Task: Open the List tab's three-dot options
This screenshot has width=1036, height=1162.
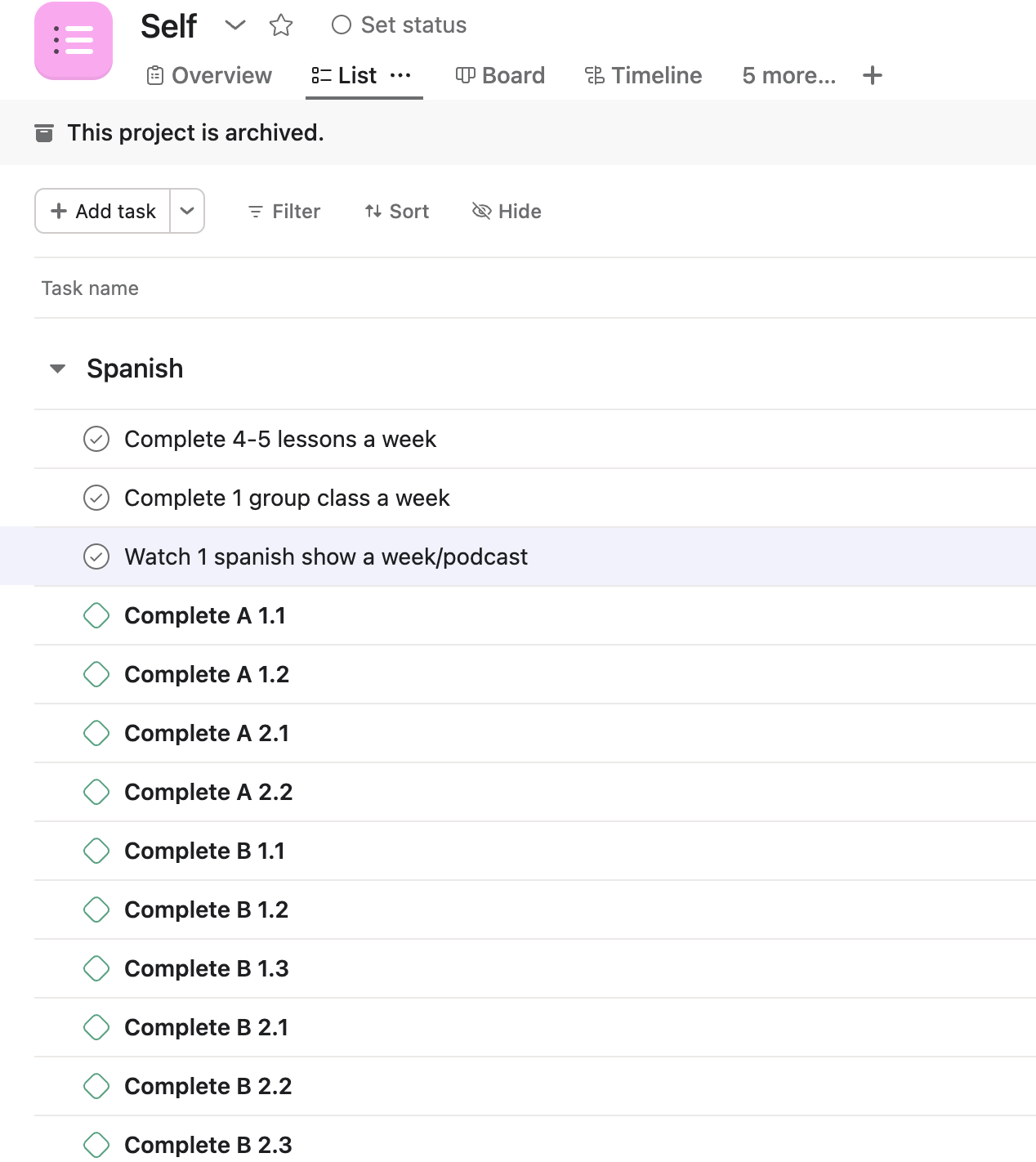Action: [400, 75]
